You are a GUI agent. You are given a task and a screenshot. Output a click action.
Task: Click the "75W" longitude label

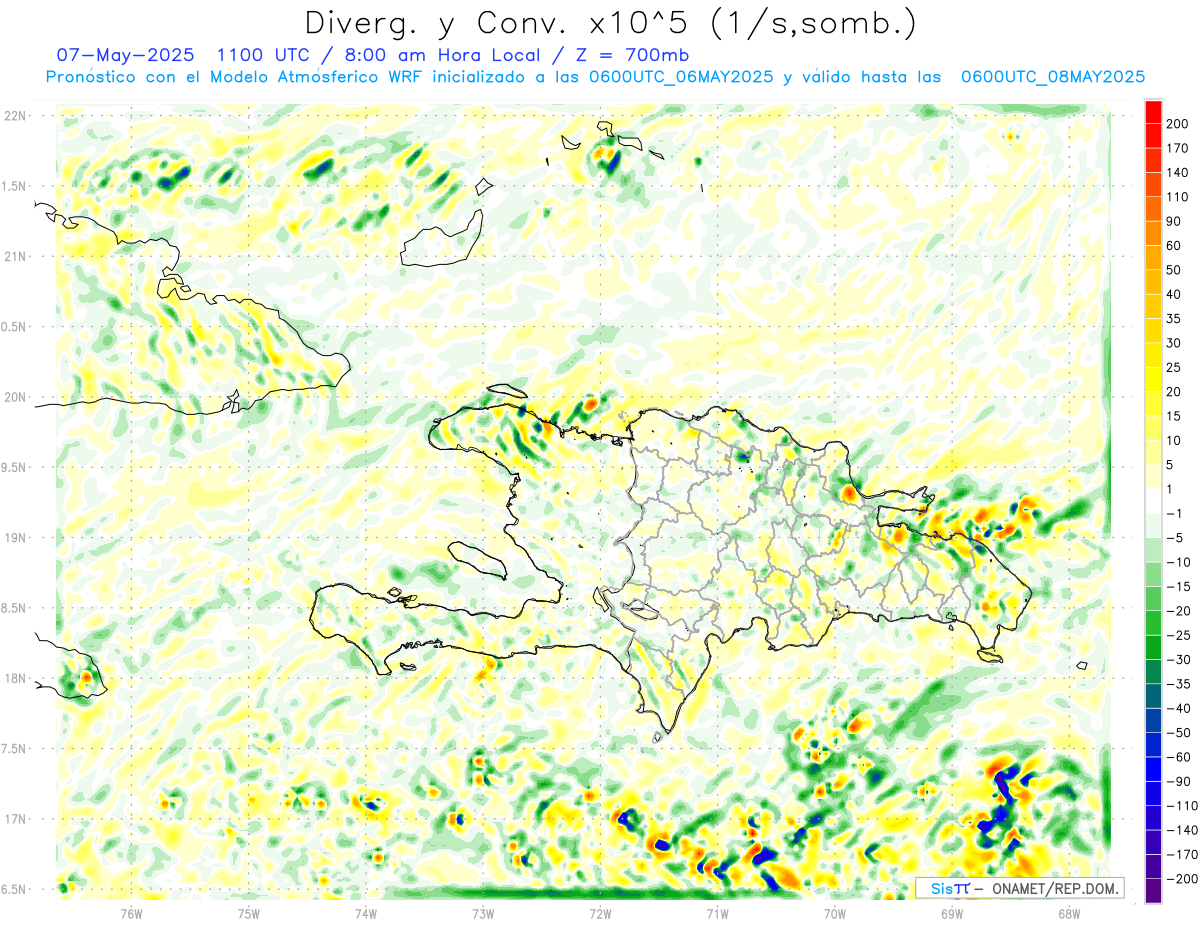coord(248,912)
